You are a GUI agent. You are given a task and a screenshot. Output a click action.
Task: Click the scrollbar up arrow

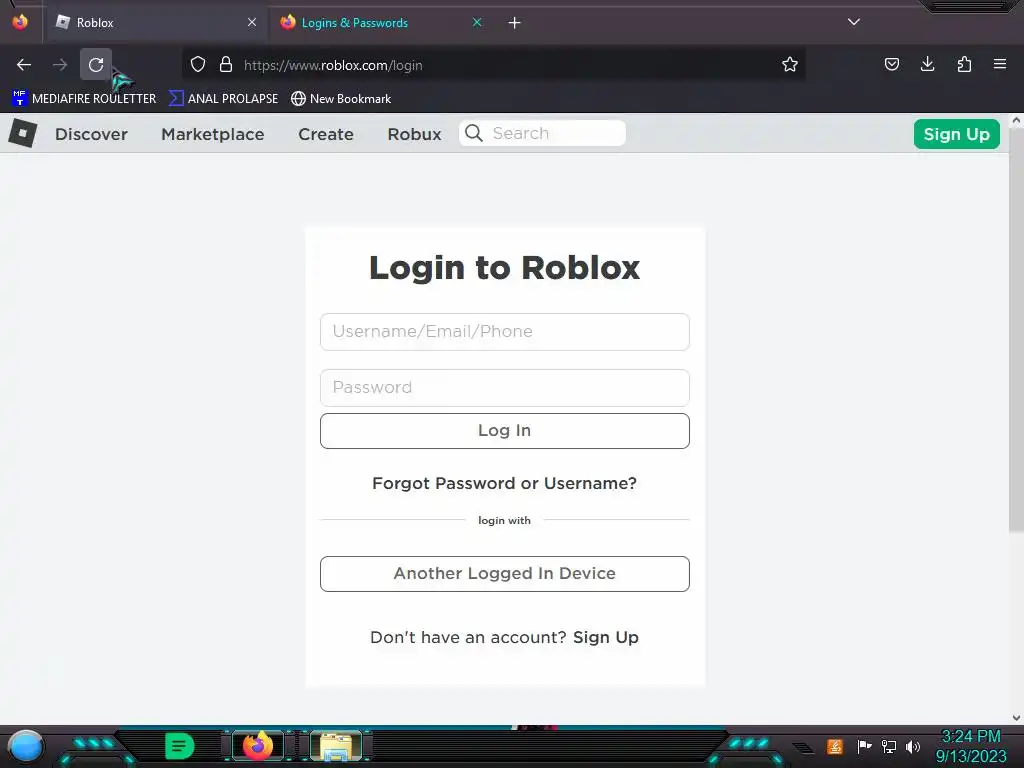pos(1016,121)
